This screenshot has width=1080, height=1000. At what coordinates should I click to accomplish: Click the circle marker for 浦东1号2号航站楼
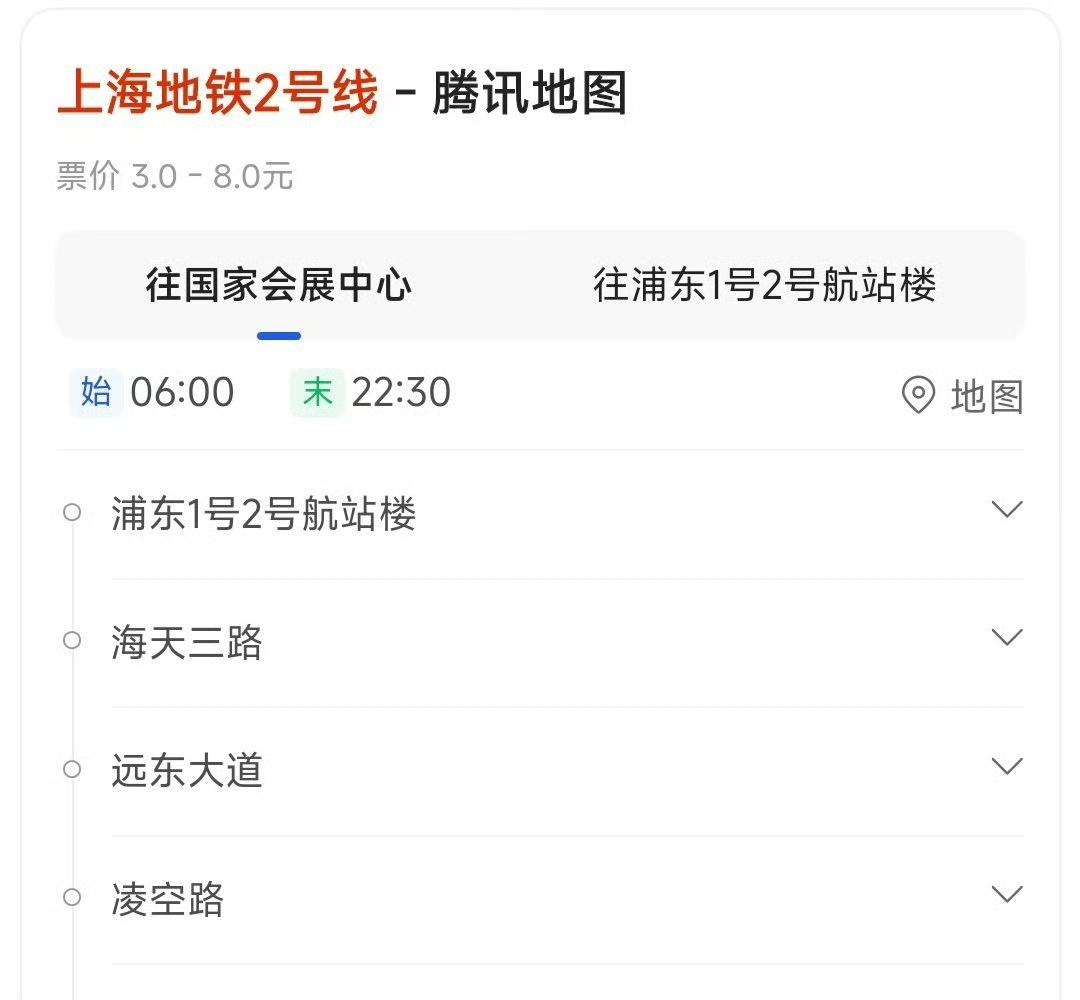72,512
